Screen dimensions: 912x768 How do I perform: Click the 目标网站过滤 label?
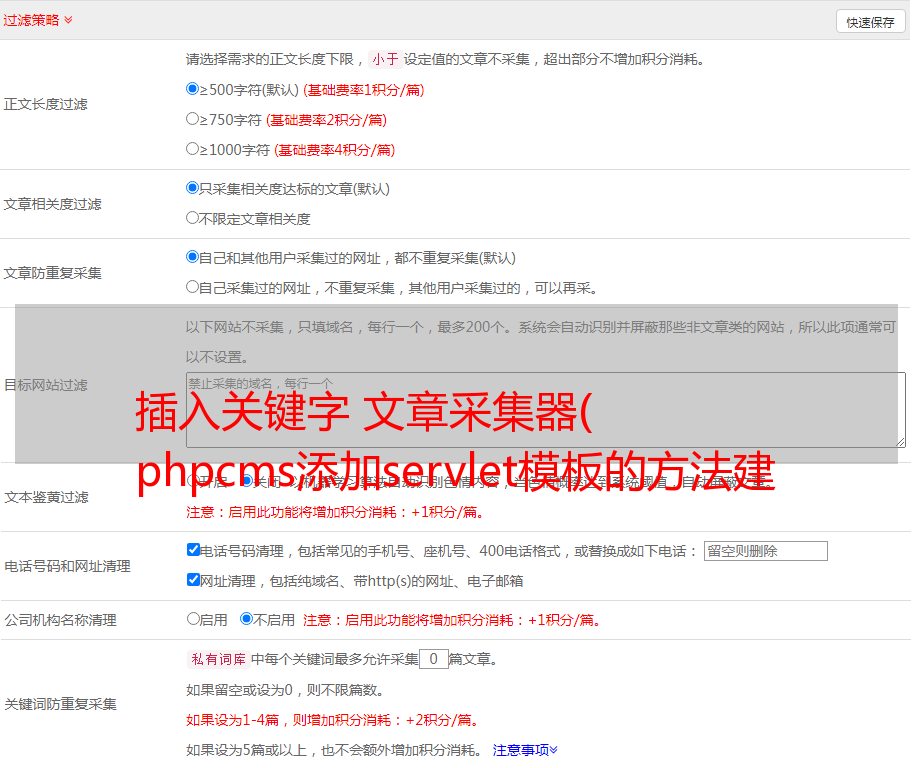pyautogui.click(x=46, y=385)
